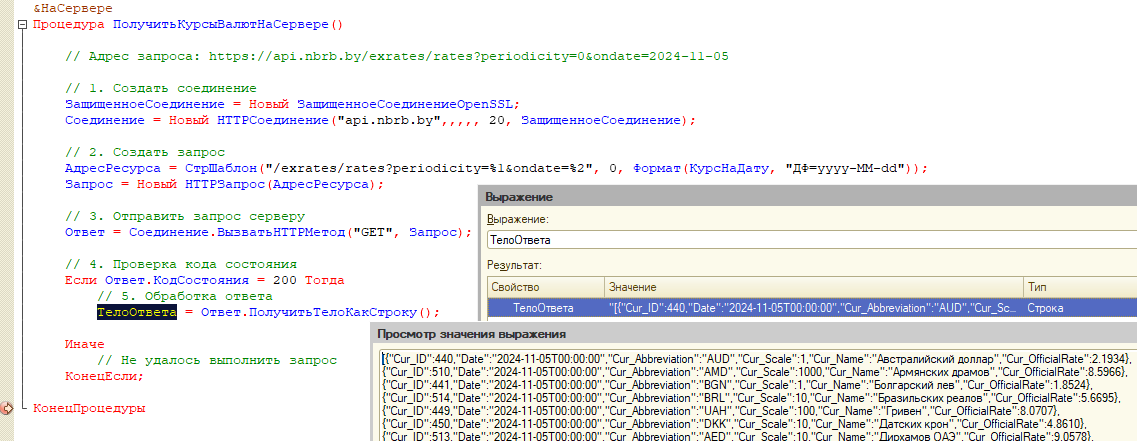Collapse the ПолучитьКурсыВалютНаСервере procedure block

[x=22, y=25]
